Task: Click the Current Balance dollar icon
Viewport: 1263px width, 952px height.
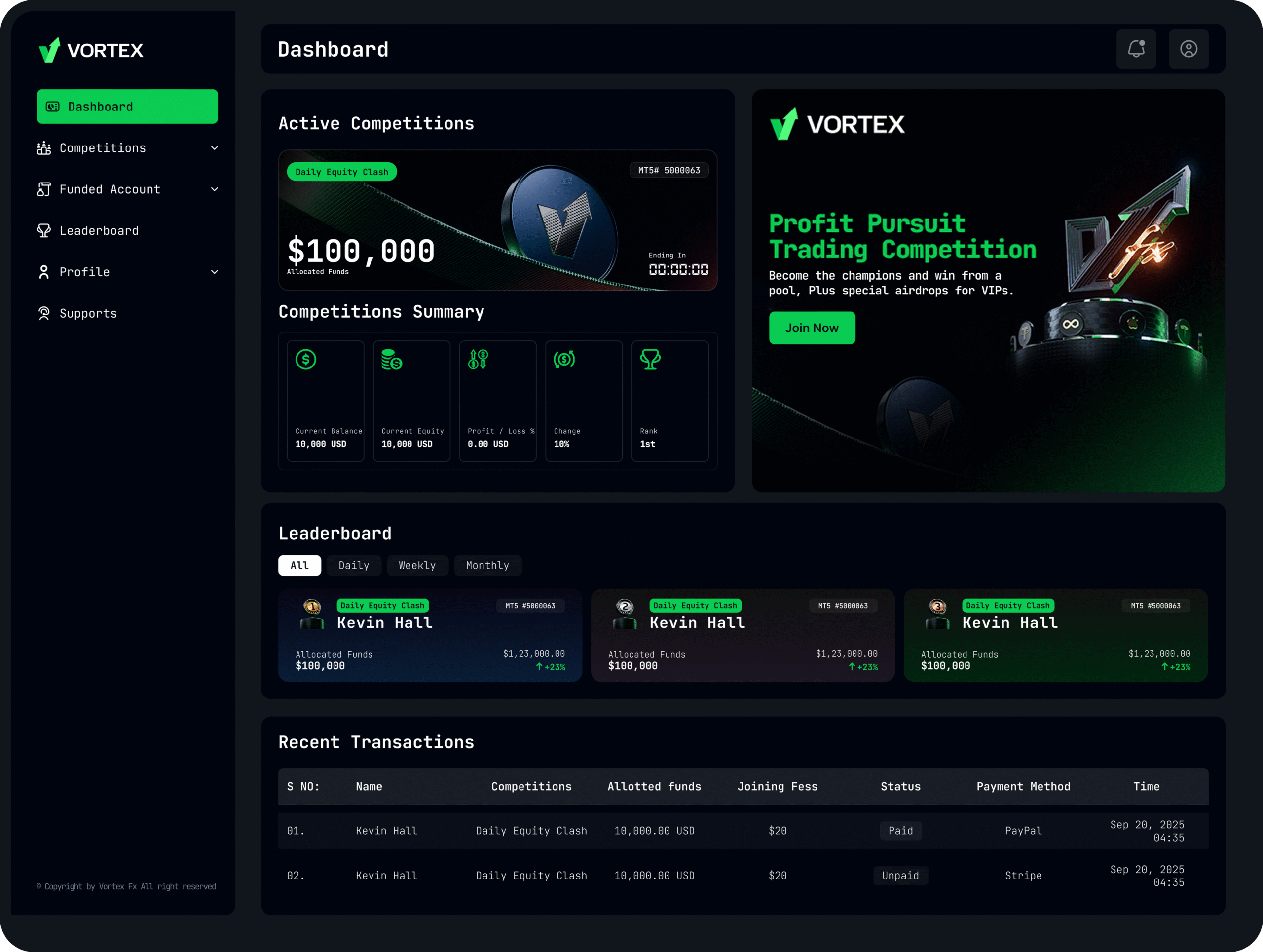Action: (306, 360)
